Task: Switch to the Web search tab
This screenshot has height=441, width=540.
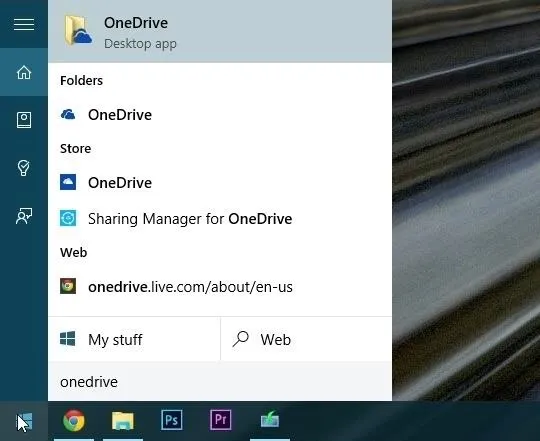Action: point(307,339)
